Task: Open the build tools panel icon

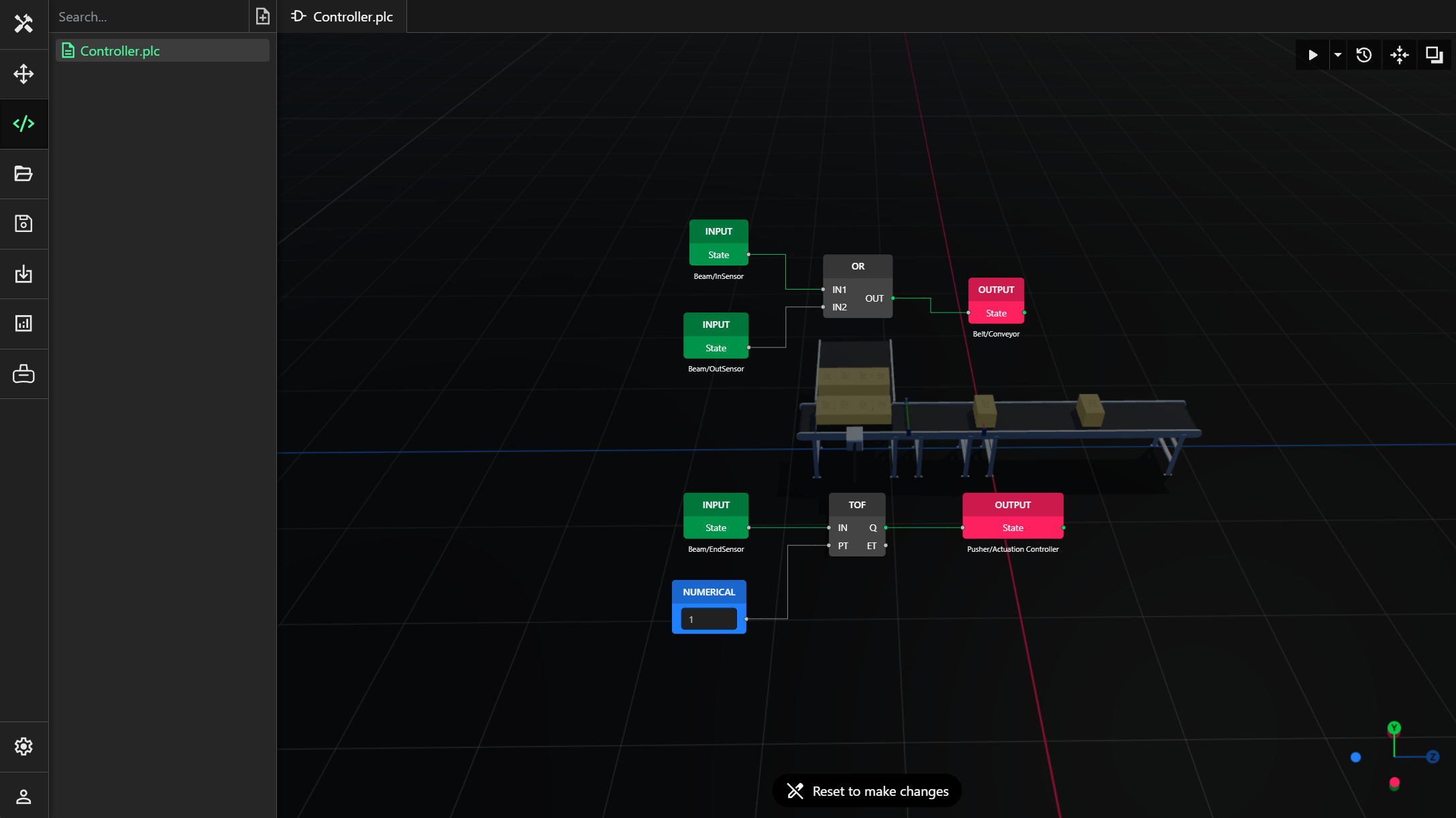Action: [23, 24]
